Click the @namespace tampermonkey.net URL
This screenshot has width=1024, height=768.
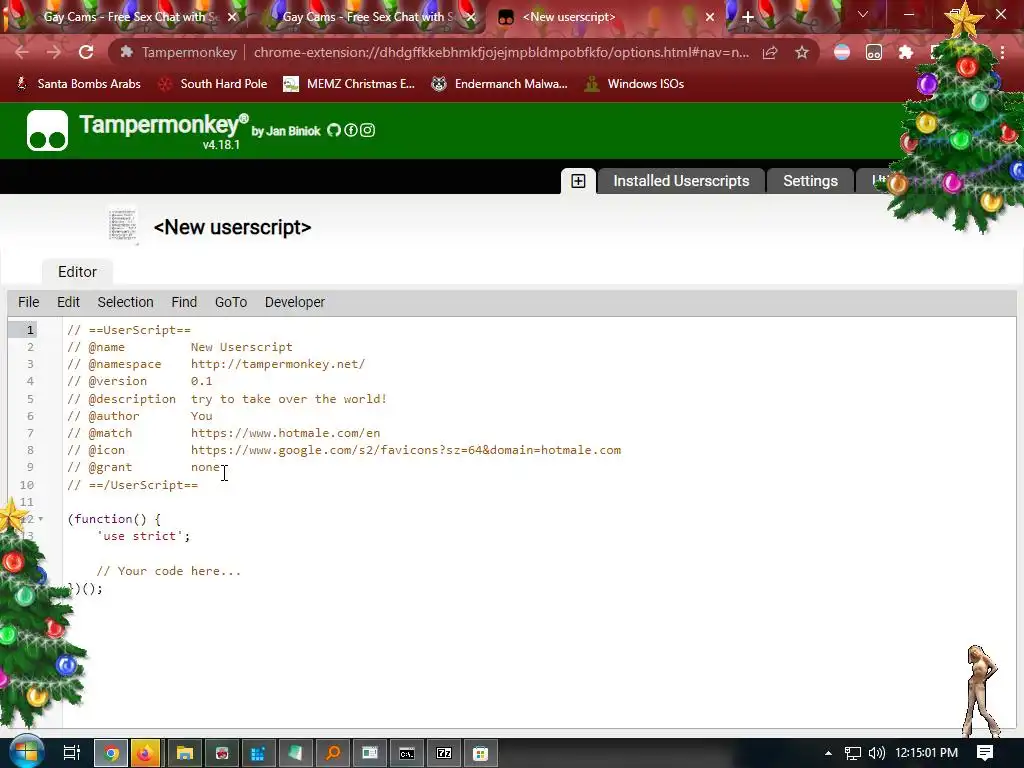(278, 364)
